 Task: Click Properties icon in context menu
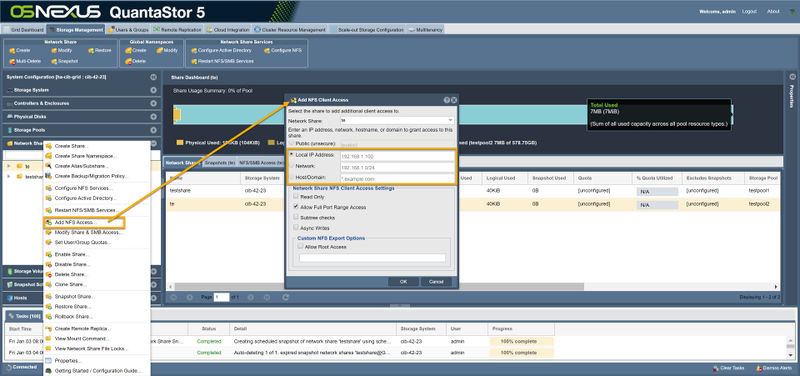click(x=49, y=361)
